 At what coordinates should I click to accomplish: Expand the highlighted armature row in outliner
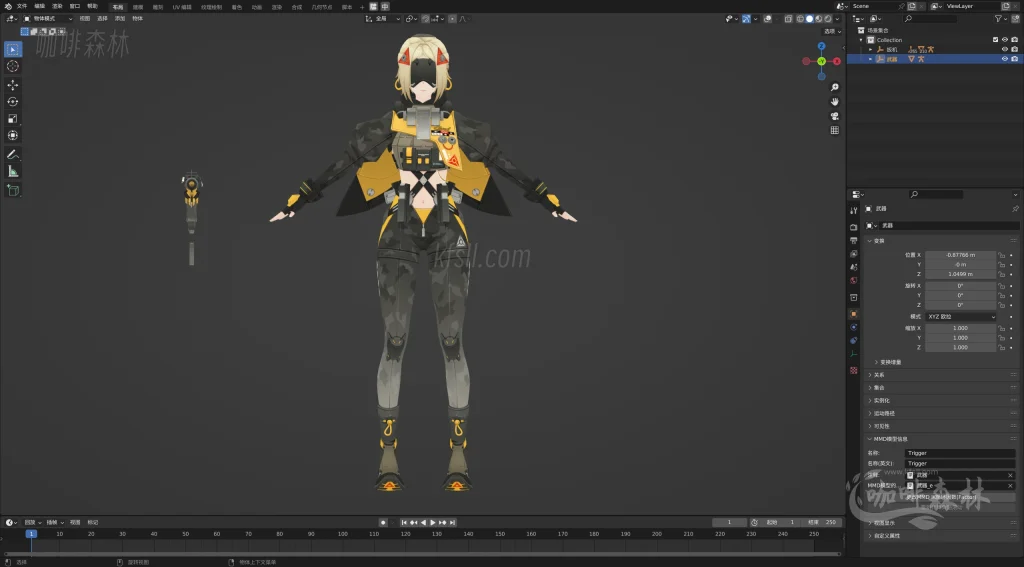coord(871,59)
